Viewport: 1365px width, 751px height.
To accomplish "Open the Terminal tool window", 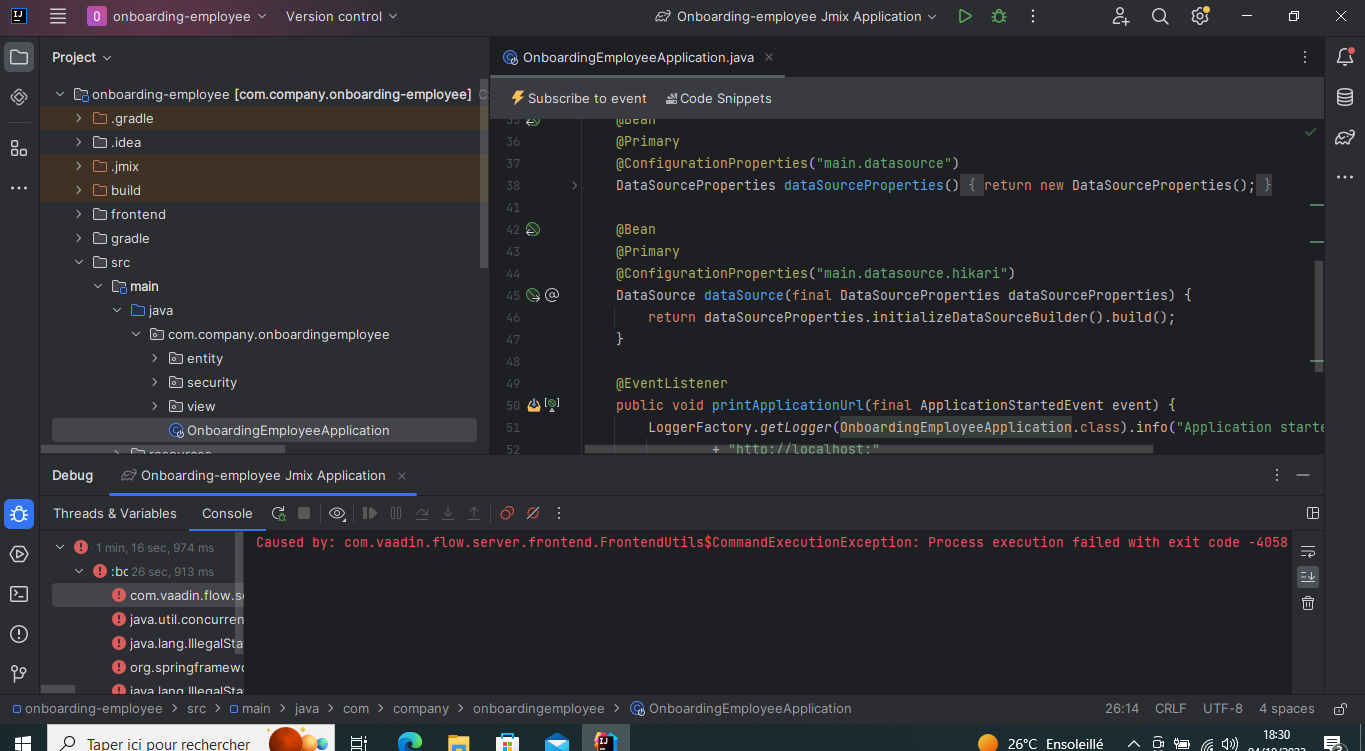I will click(19, 594).
